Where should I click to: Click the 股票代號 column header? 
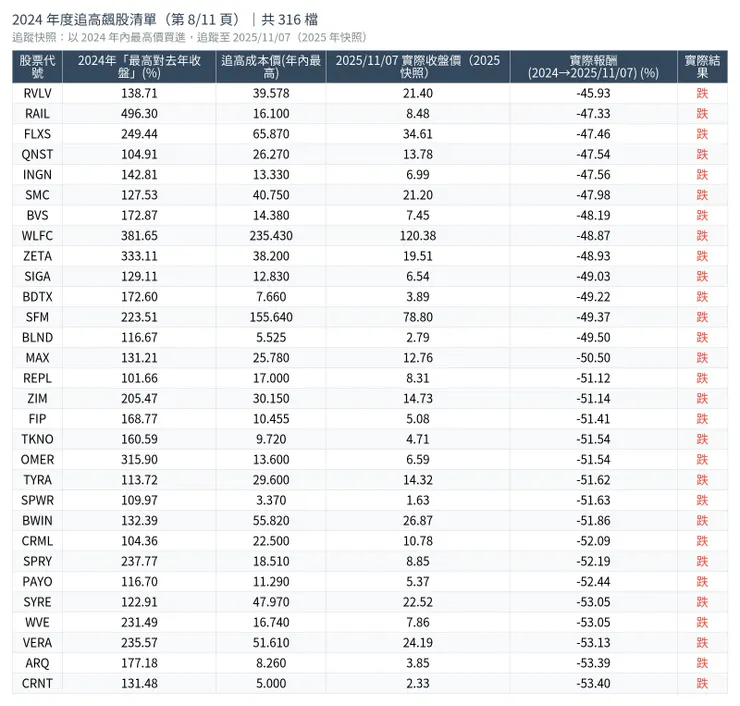[38, 67]
